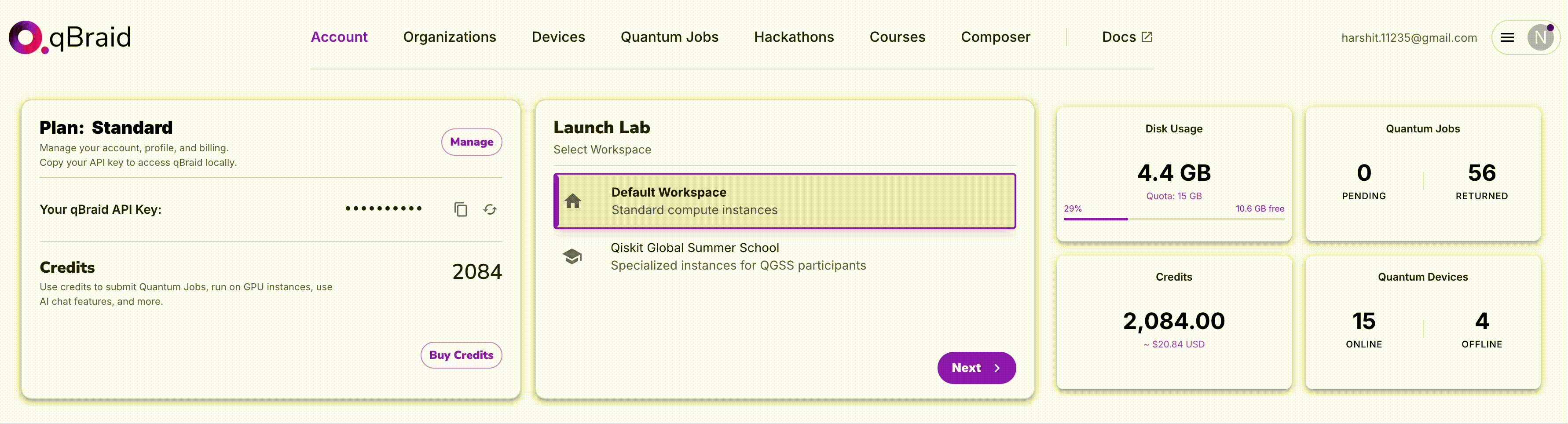Select Default Workspace option
Screen dimensions: 1568x424
784,201
